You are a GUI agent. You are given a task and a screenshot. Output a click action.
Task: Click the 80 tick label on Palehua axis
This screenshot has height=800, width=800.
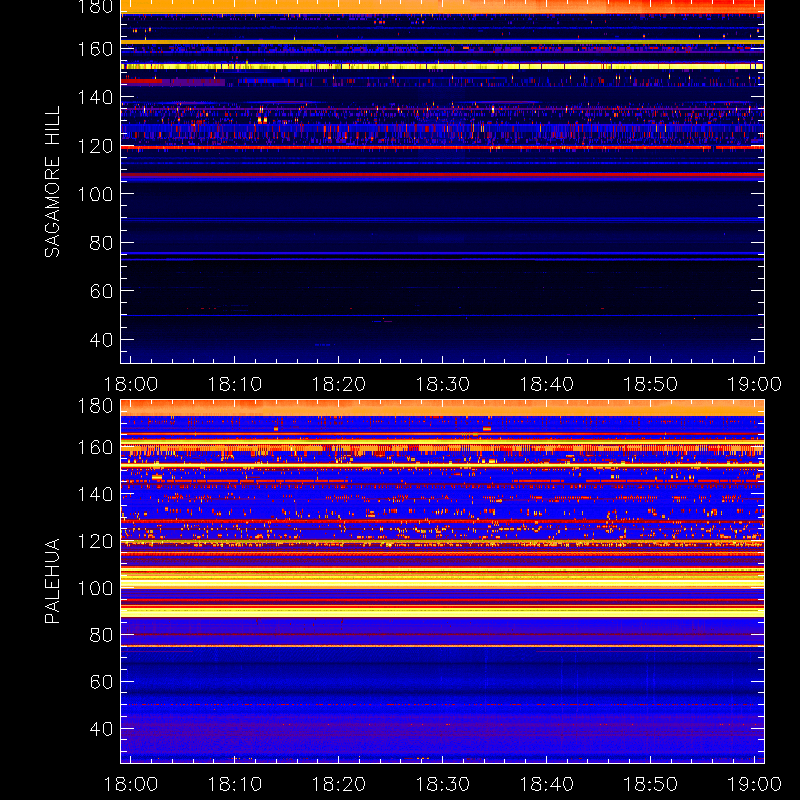tap(101, 635)
